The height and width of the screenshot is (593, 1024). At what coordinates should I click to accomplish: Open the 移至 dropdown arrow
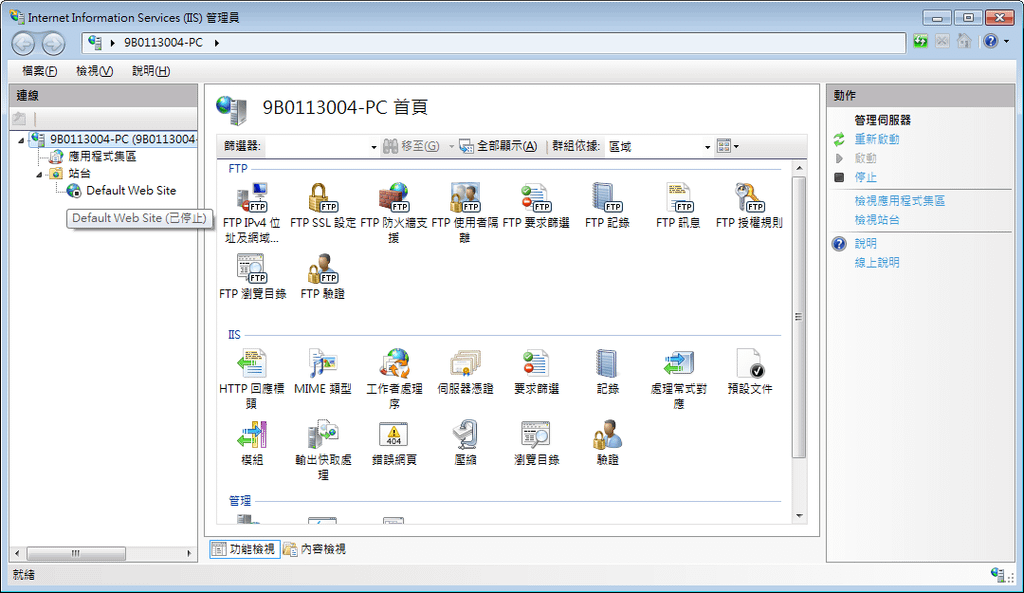click(451, 146)
